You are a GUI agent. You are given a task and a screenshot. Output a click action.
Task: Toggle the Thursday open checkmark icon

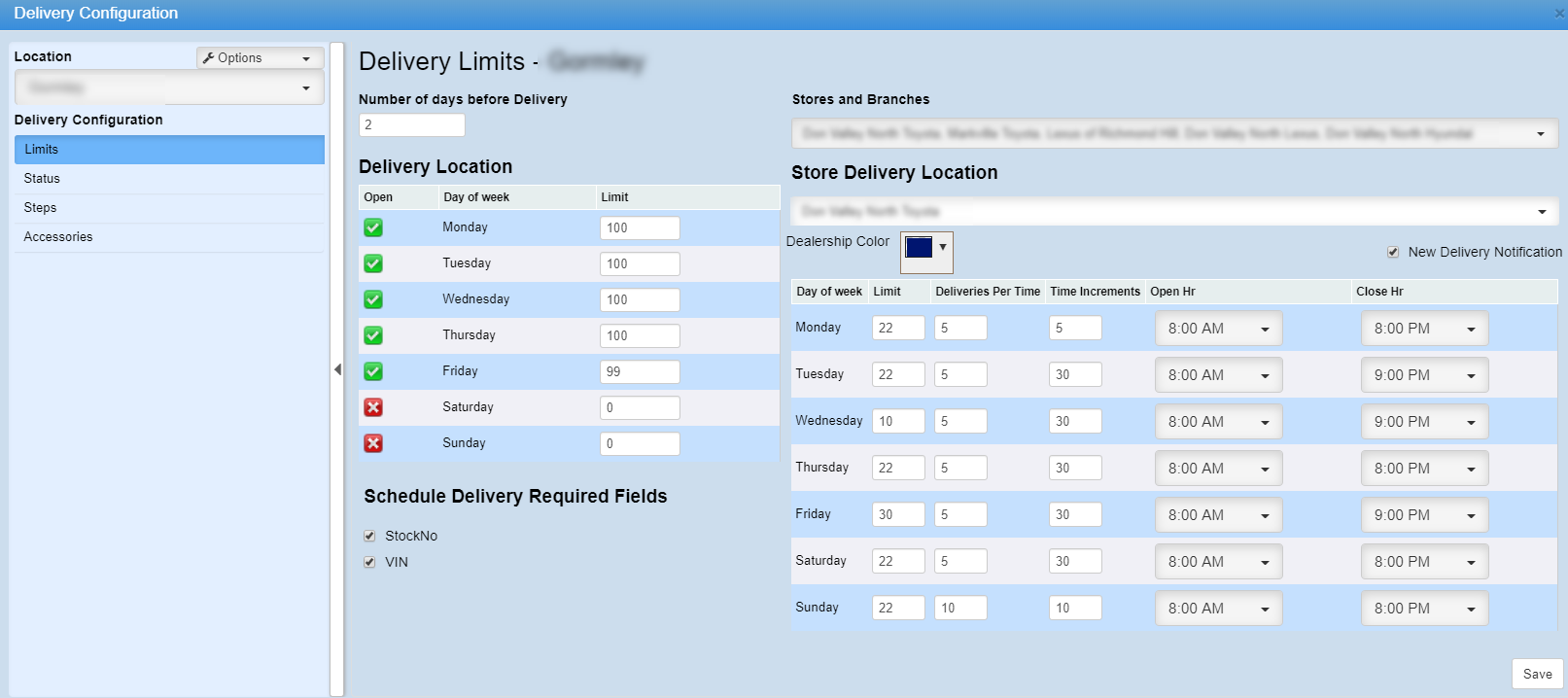coord(373,335)
